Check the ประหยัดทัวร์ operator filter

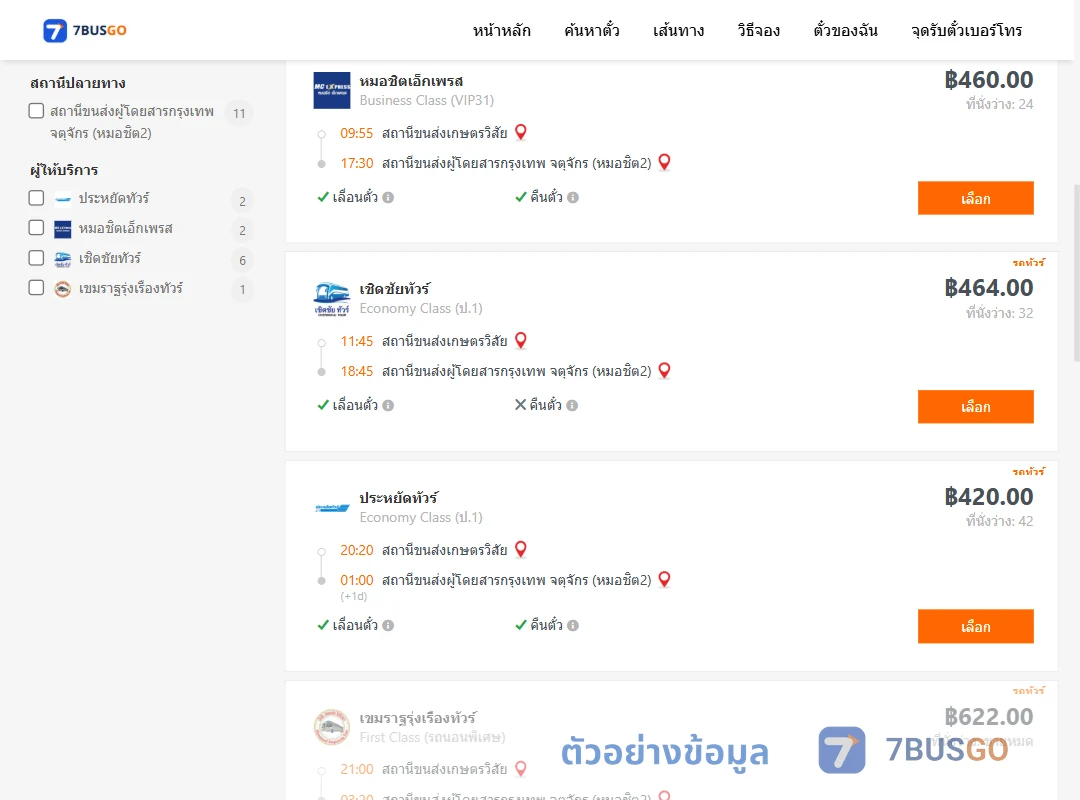[x=36, y=198]
